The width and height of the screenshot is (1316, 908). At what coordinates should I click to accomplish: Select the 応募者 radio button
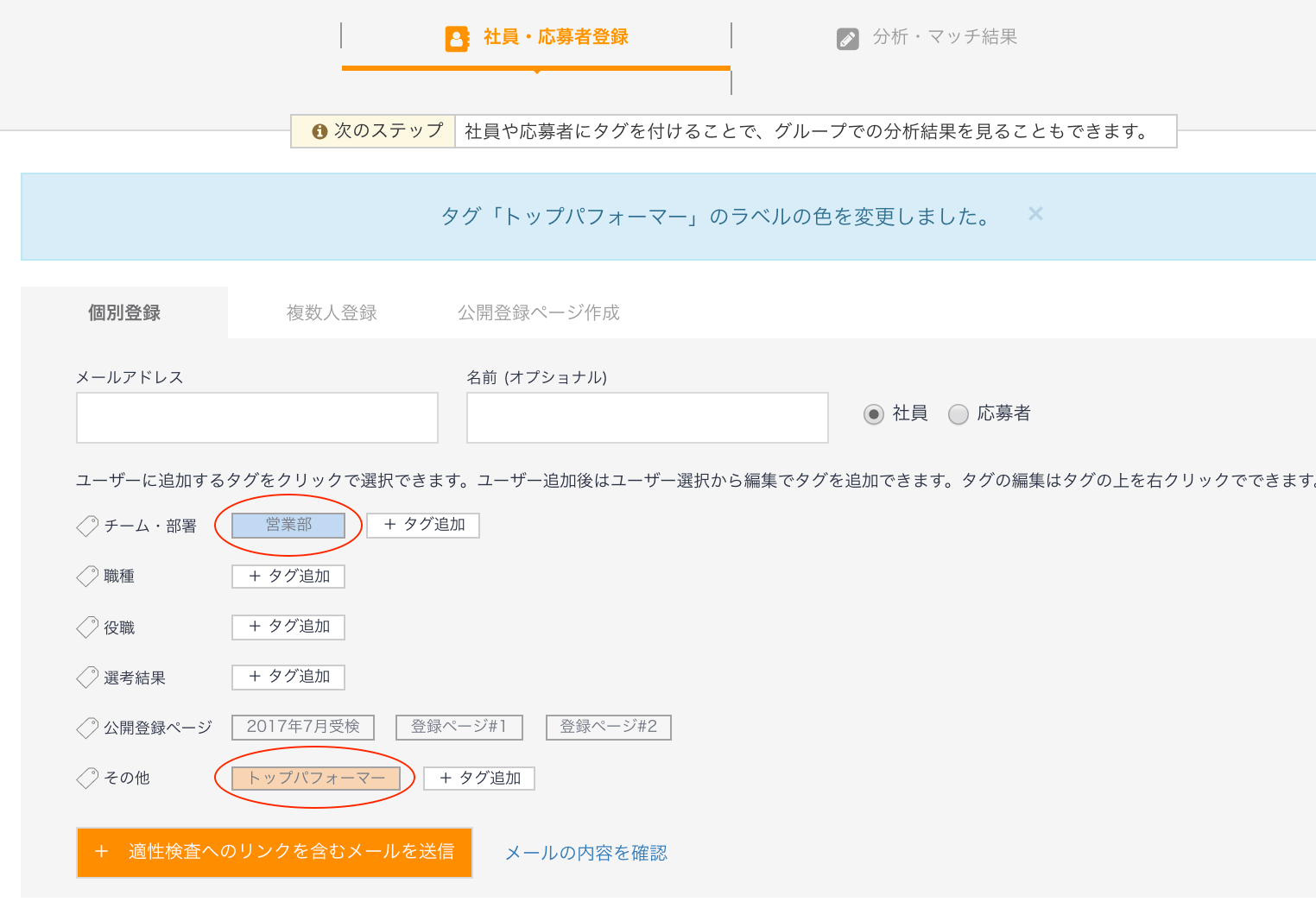[x=959, y=414]
